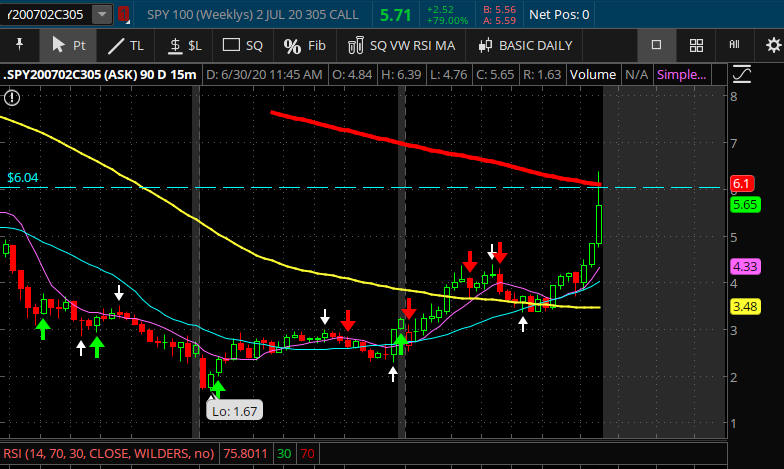Click the Simple... study label
This screenshot has width=784, height=469.
(x=681, y=74)
